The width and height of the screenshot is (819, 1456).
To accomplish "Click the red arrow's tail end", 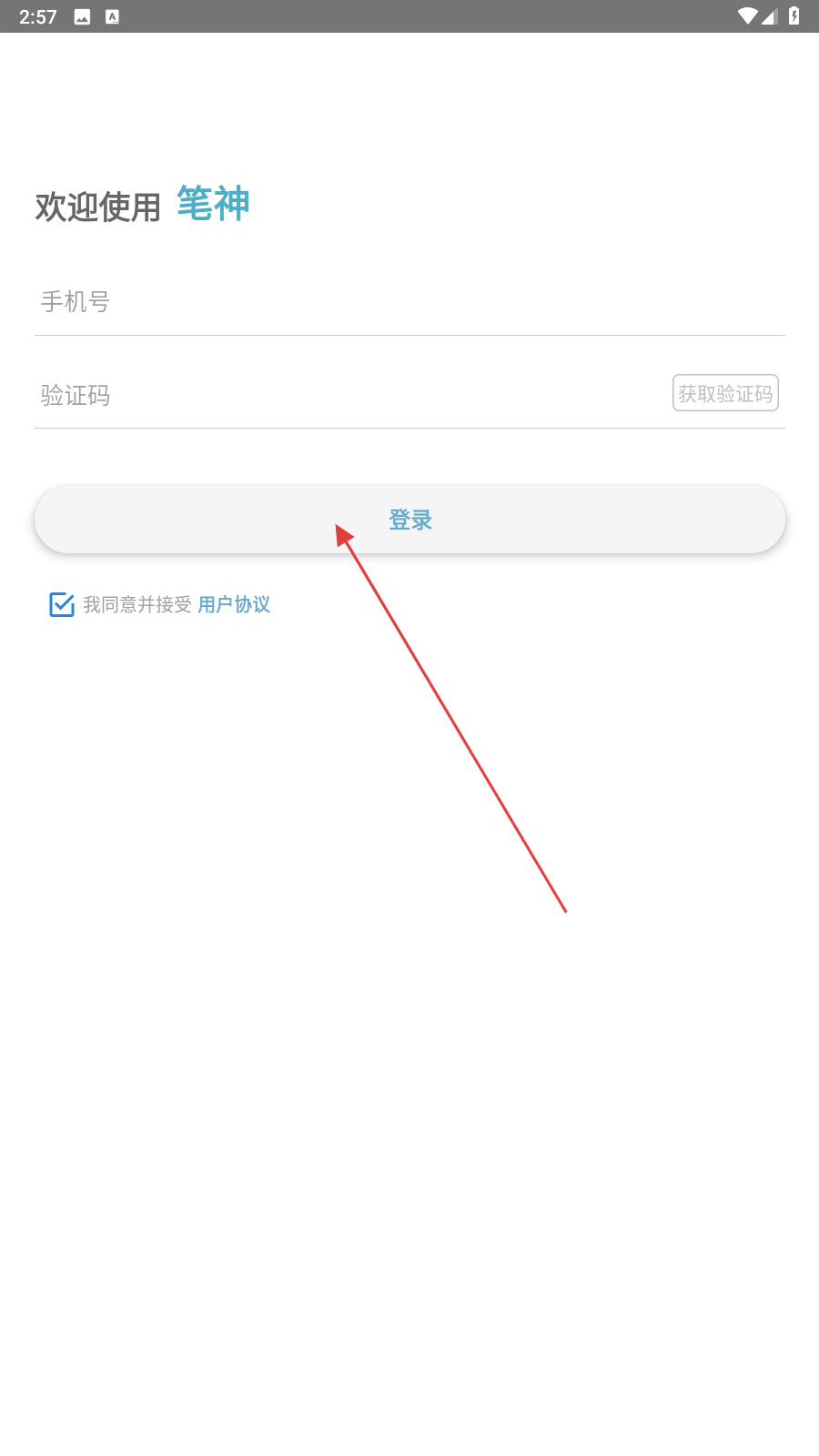I will point(565,911).
